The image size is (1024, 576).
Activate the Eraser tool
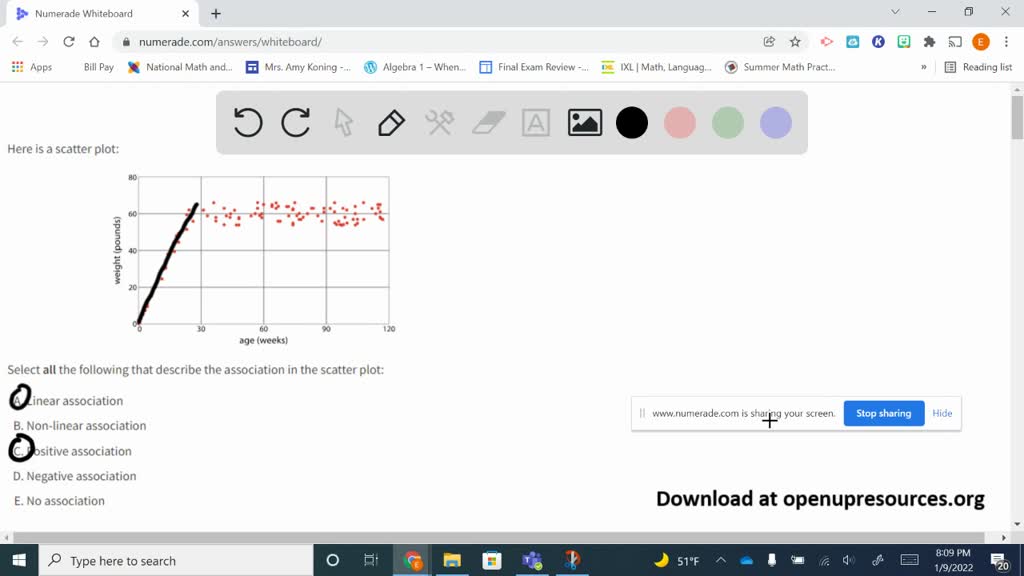pos(487,122)
